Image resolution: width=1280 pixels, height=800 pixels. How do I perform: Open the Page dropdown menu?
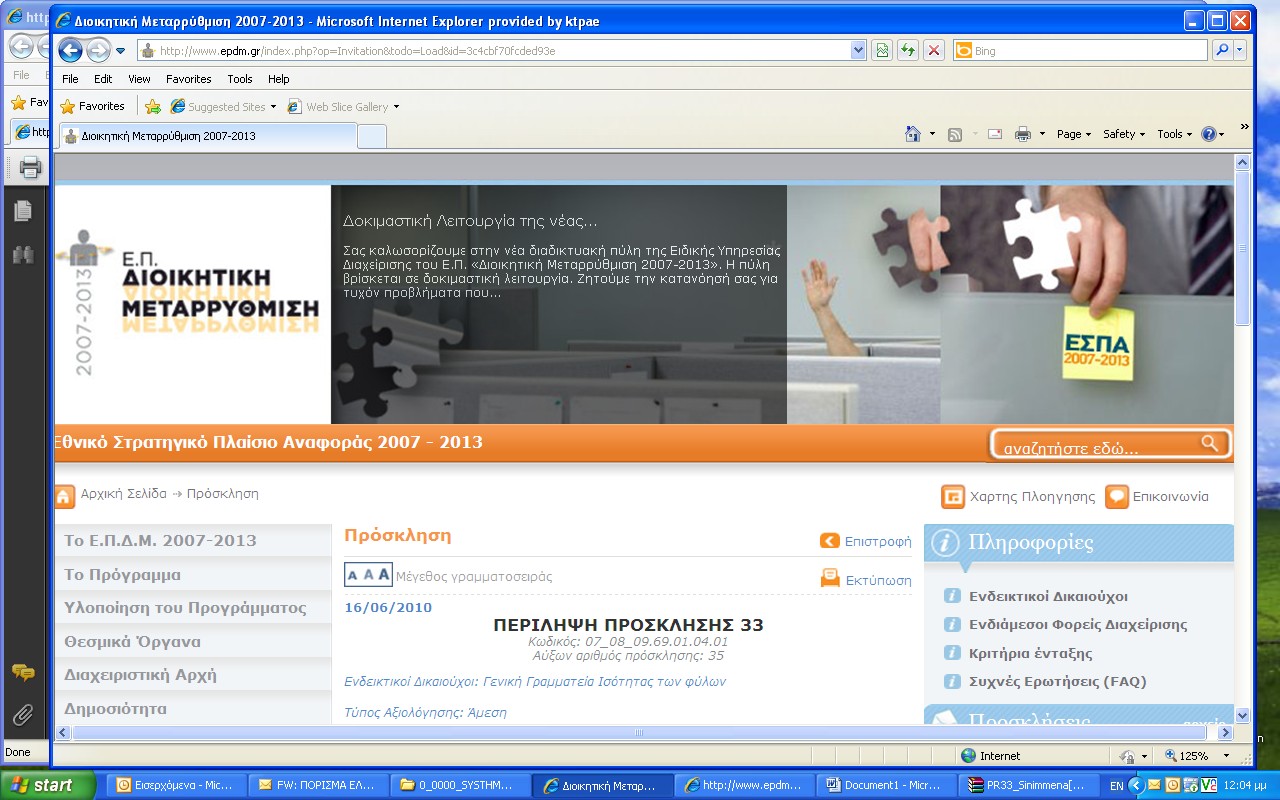(x=1074, y=134)
